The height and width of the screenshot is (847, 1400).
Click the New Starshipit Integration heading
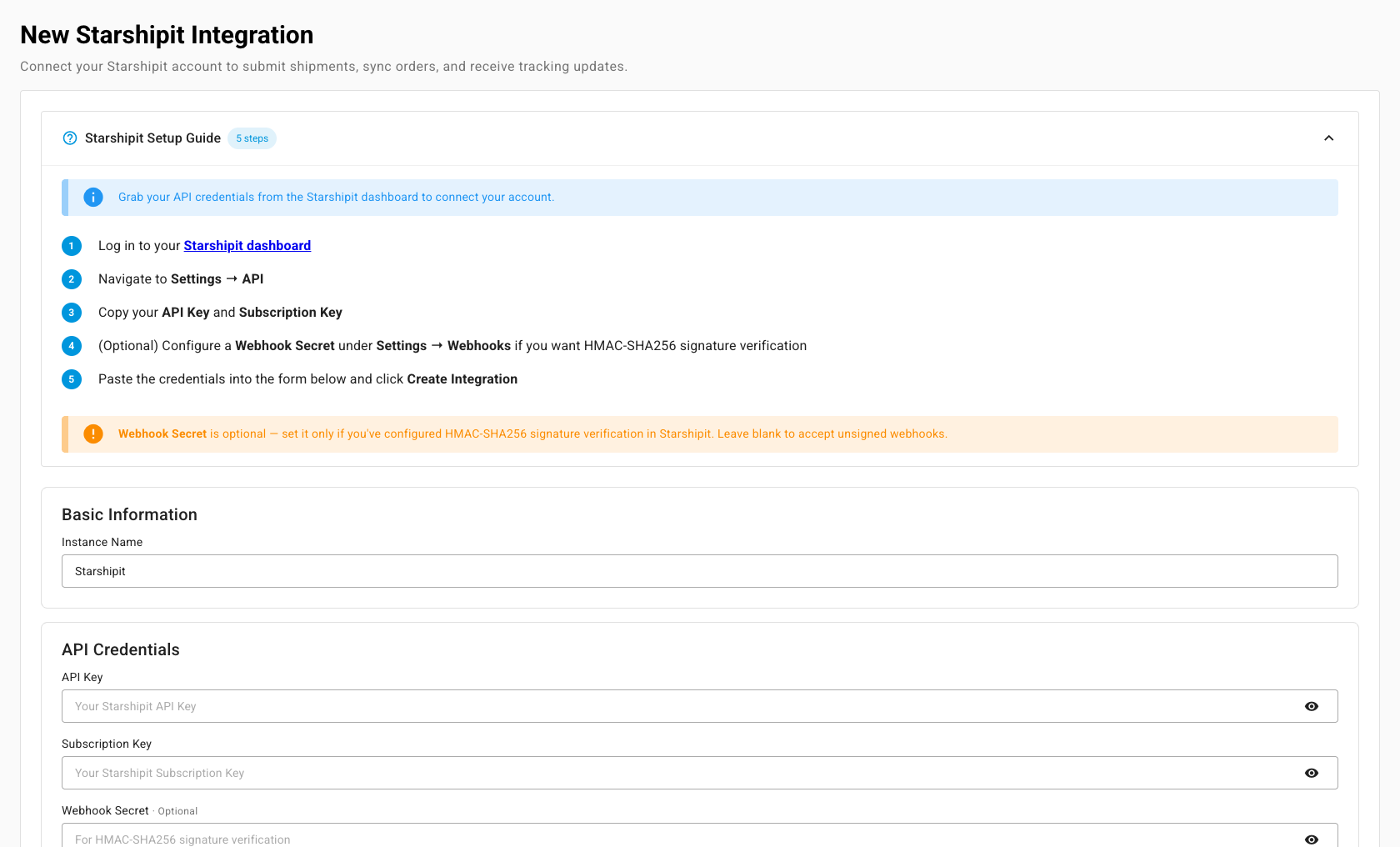pyautogui.click(x=167, y=35)
